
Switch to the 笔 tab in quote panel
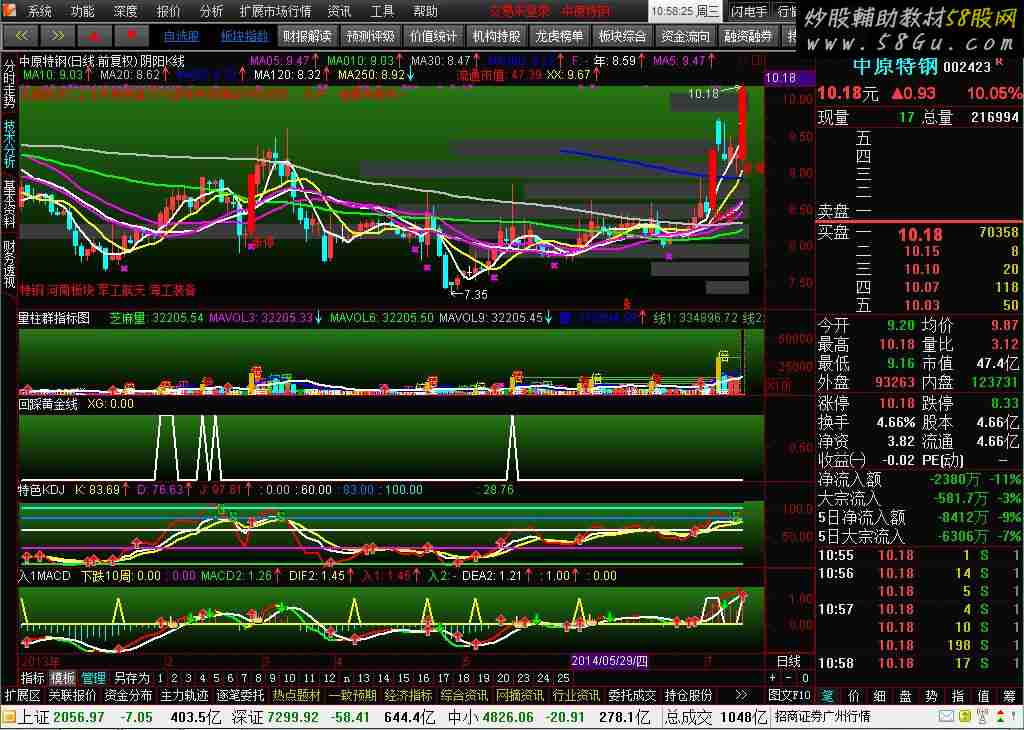827,695
